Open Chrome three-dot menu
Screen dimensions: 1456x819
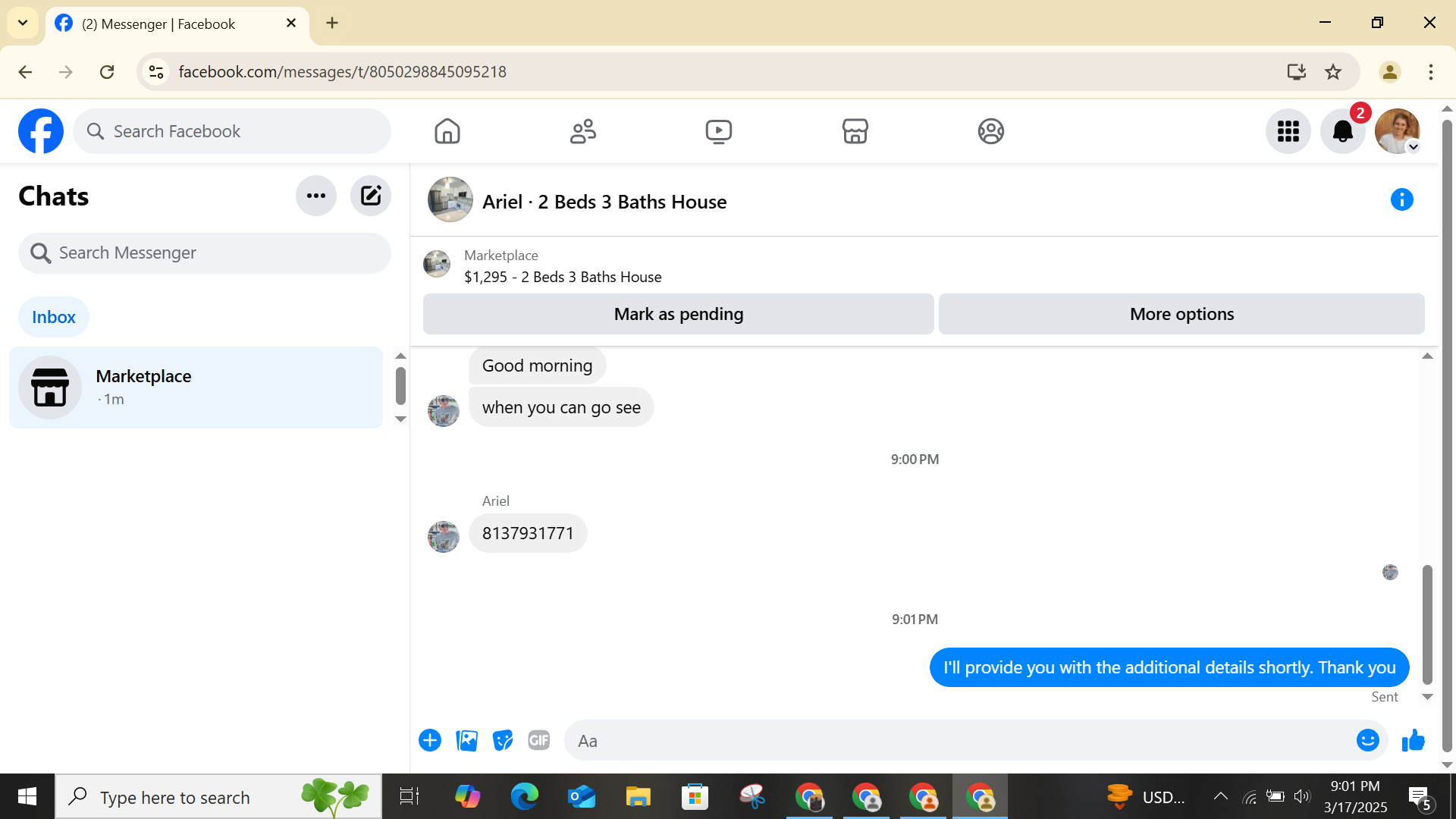1430,72
